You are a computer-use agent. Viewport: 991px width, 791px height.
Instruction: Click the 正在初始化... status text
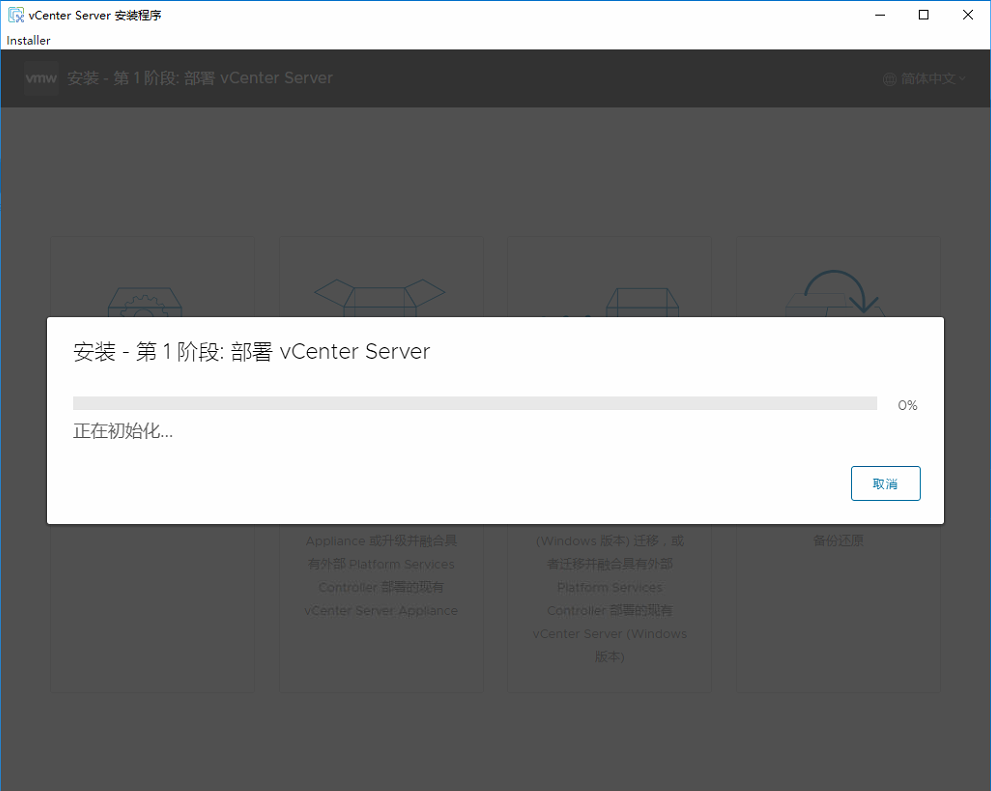tap(123, 431)
